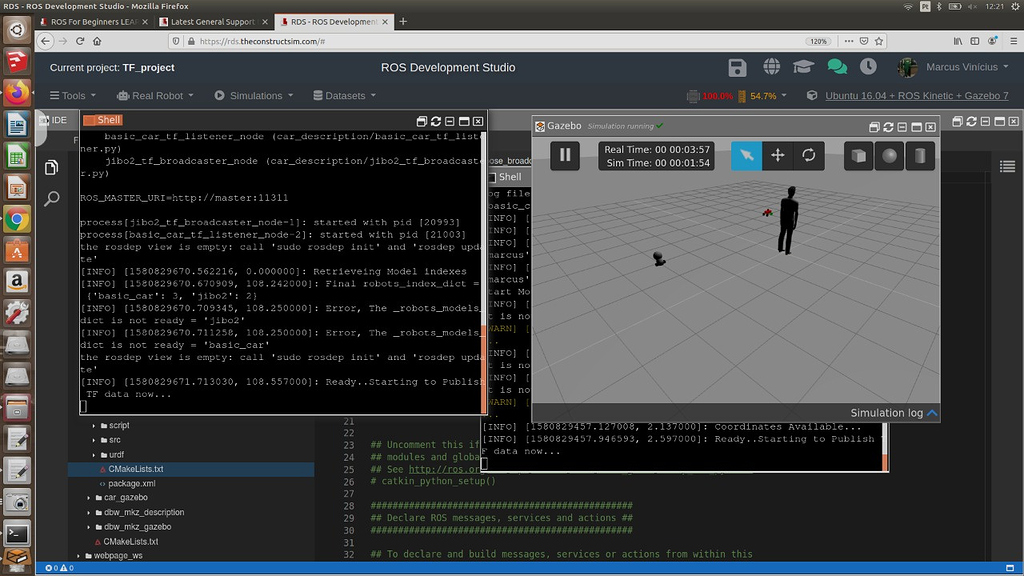The image size is (1024, 576).
Task: Open the CPU usage dropdown arrow
Action: 784,95
